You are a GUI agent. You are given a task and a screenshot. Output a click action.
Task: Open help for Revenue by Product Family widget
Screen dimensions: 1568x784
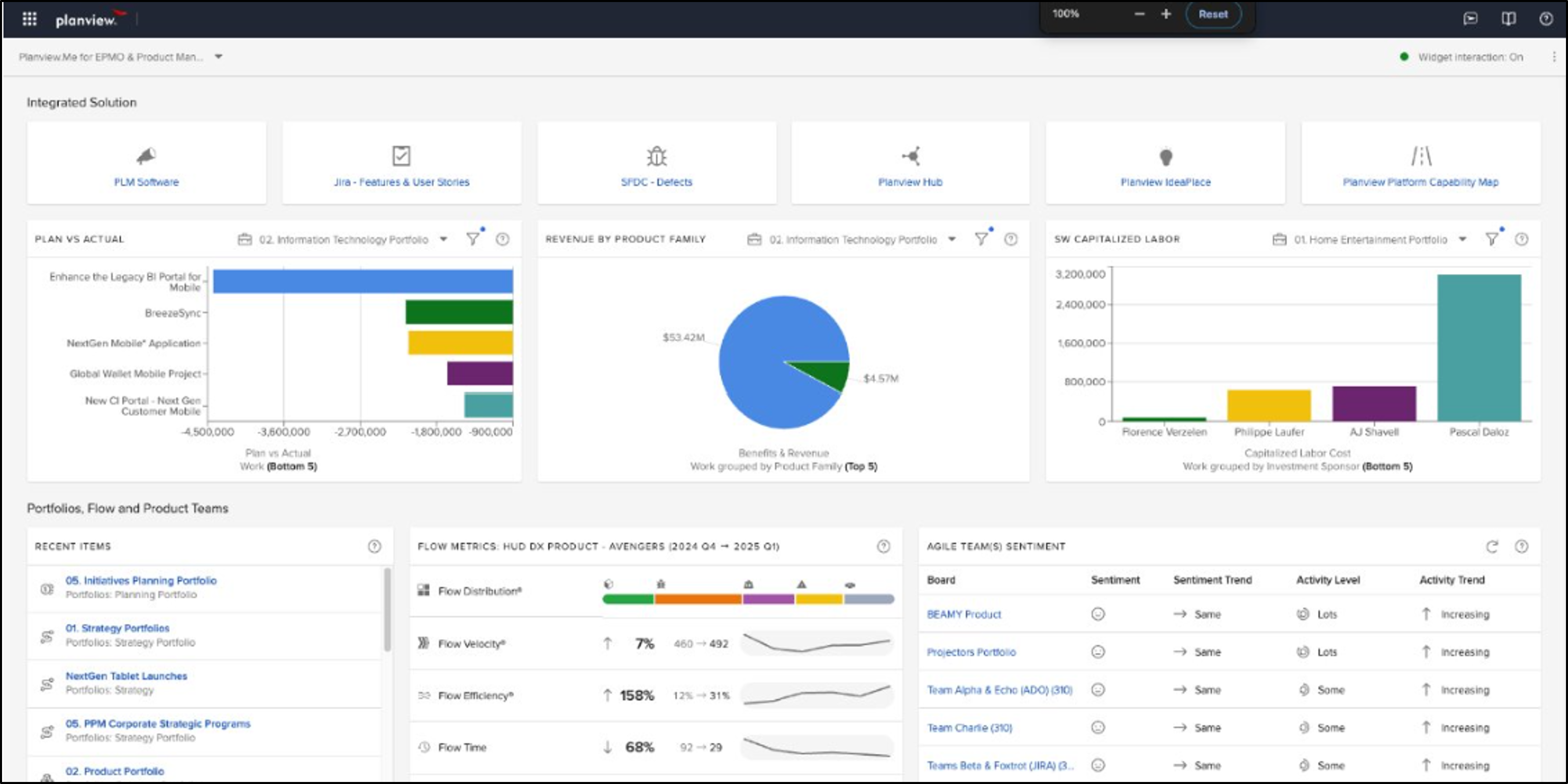1011,239
